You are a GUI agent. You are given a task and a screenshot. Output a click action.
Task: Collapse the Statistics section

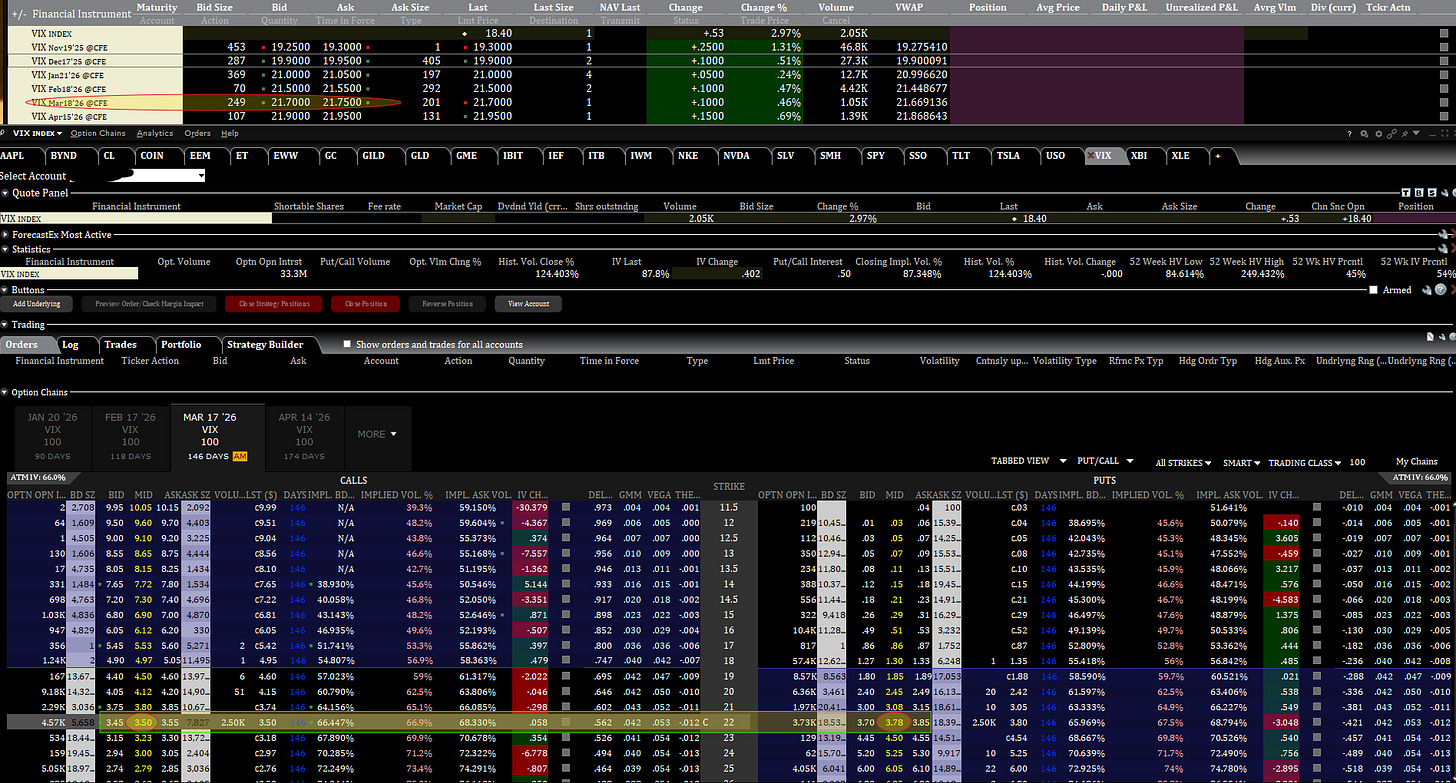pyautogui.click(x=5, y=249)
